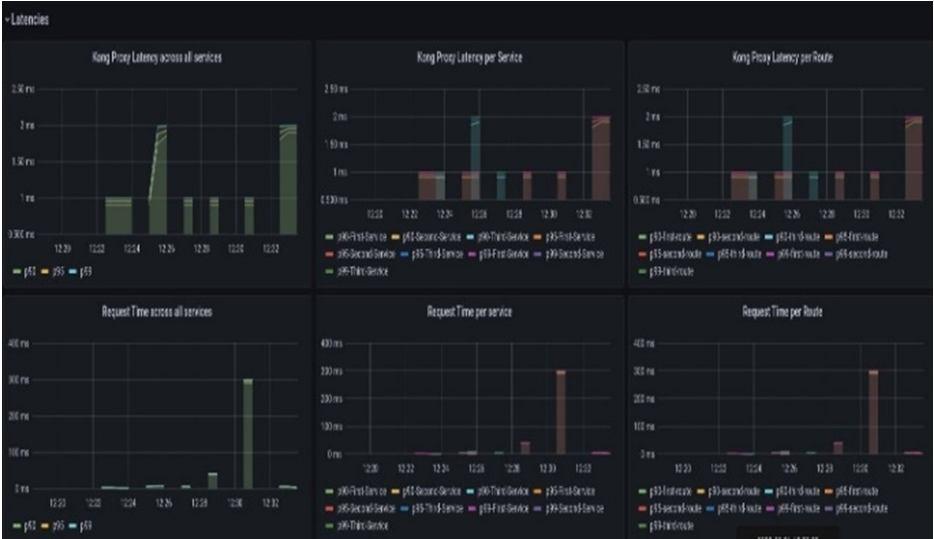This screenshot has height=539, width=934.
Task: Select last-row third-route label in Request Time per Route legend
Action: (671, 526)
